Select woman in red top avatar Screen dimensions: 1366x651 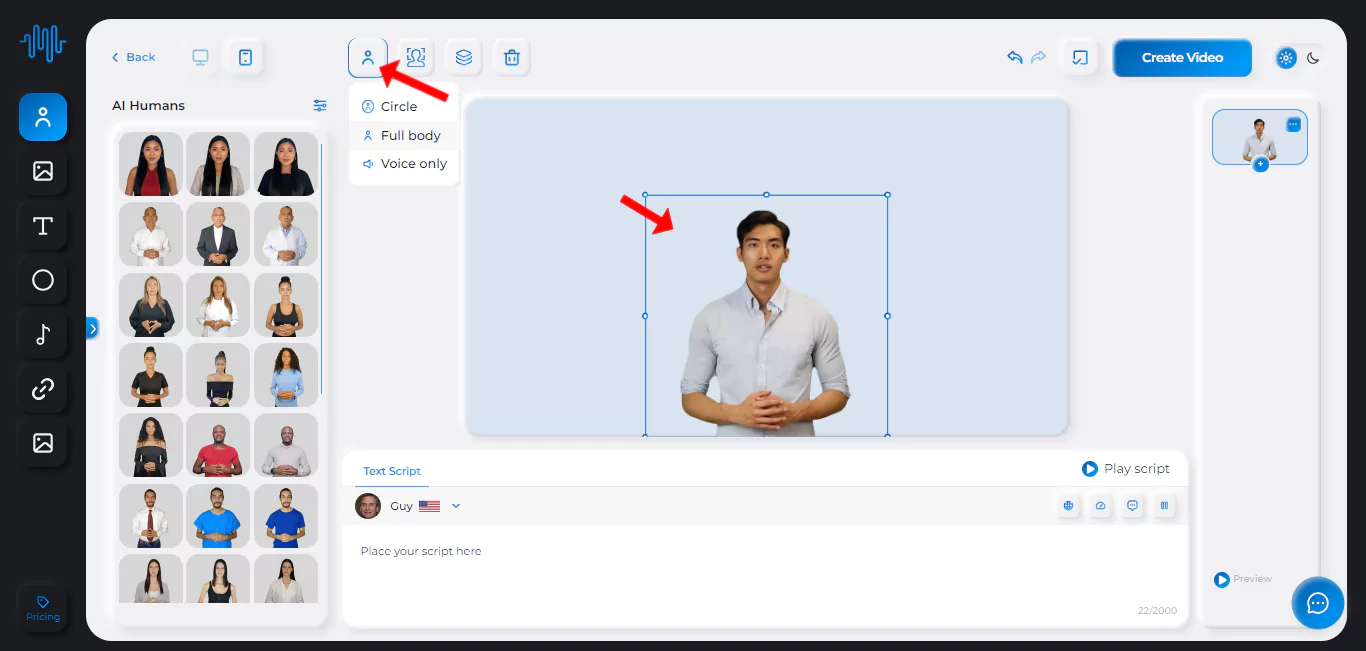pos(151,164)
